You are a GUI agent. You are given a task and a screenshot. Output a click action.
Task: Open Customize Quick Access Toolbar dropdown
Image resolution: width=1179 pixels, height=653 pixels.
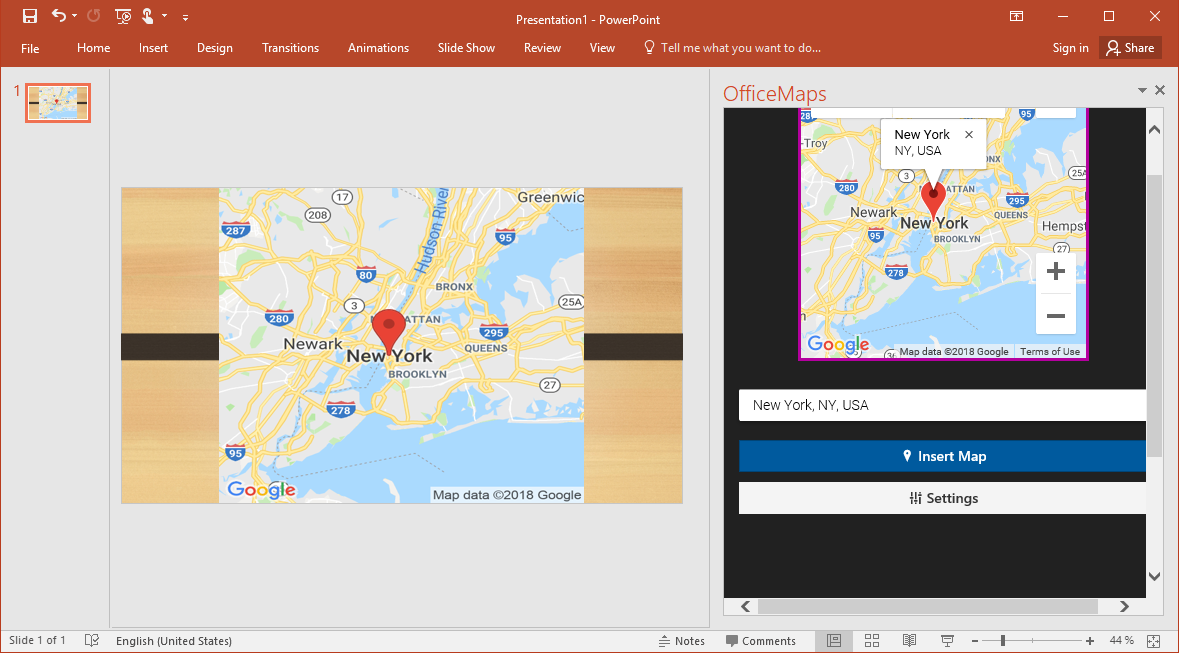pyautogui.click(x=185, y=17)
